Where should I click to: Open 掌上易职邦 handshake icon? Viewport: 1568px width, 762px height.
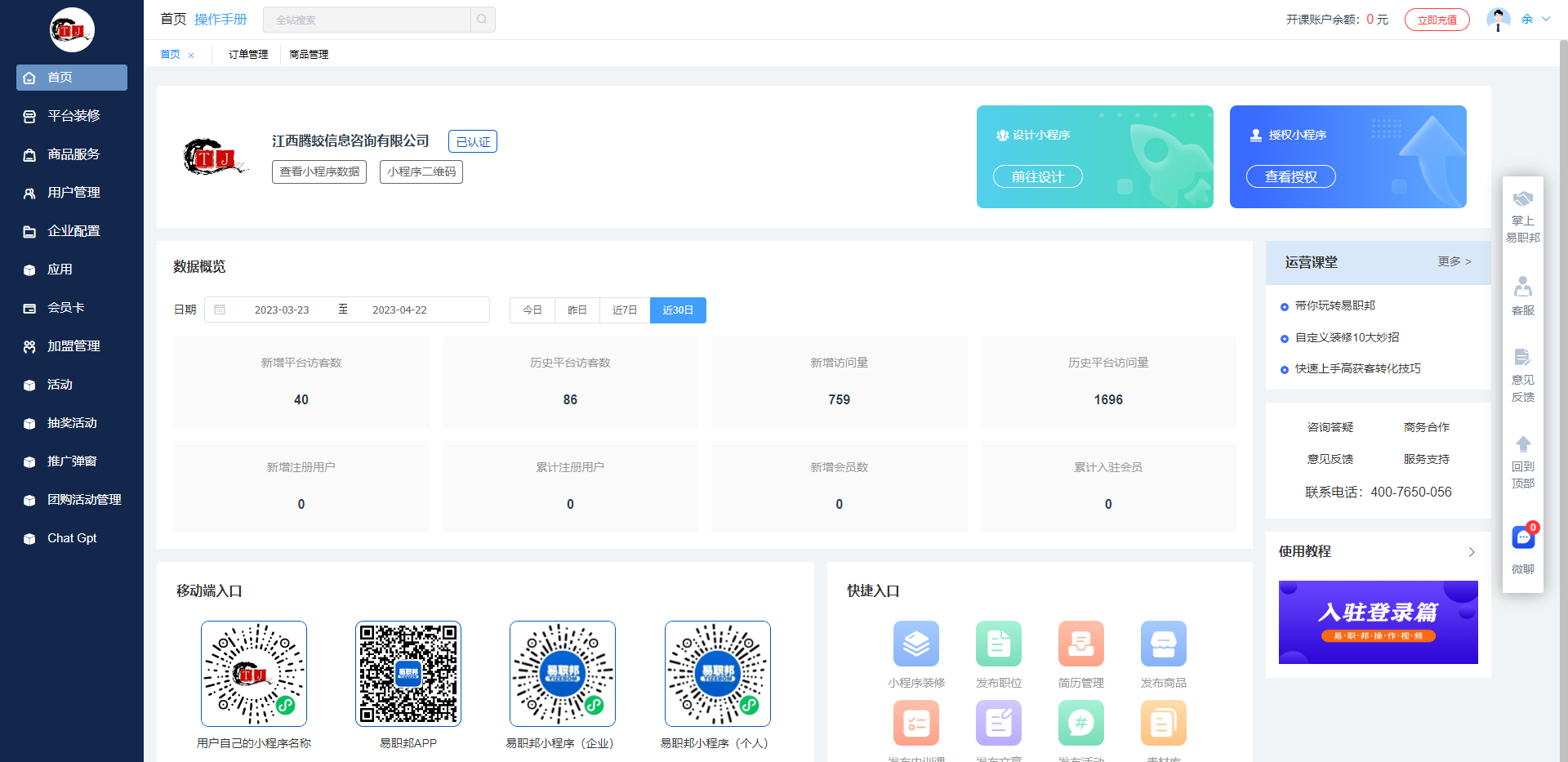pos(1523,199)
